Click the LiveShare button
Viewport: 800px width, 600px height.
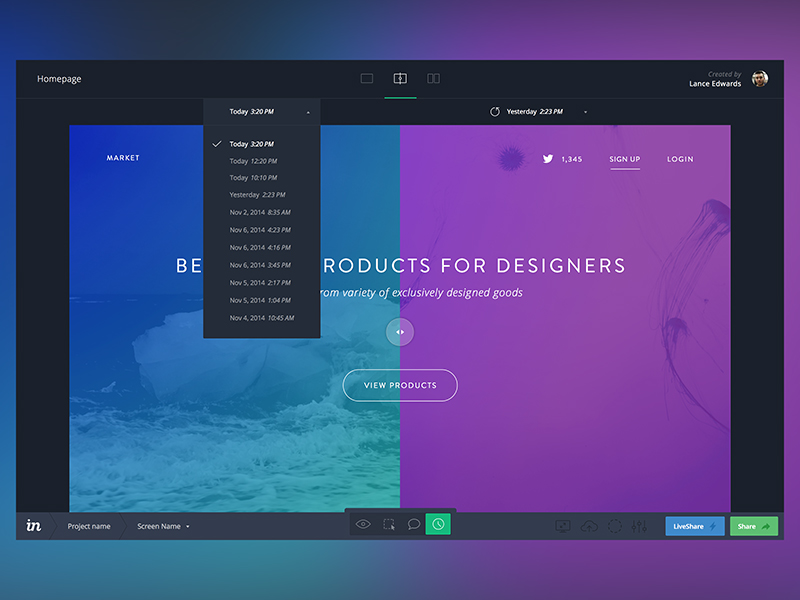[x=694, y=526]
